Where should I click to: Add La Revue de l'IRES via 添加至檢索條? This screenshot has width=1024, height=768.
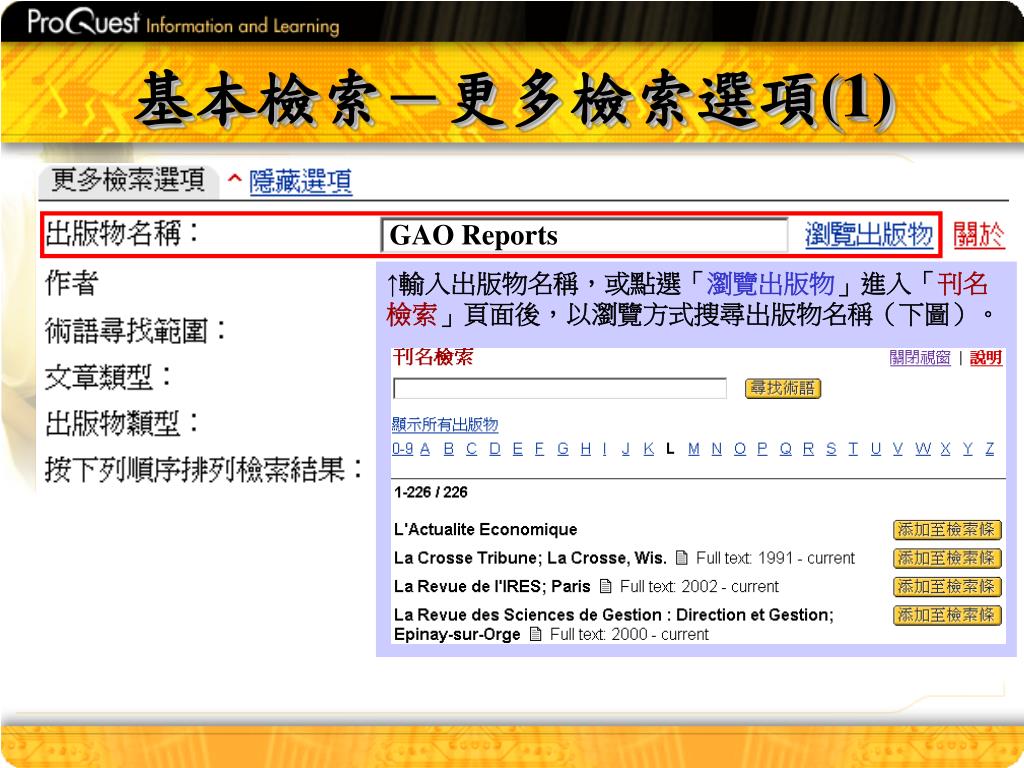947,586
